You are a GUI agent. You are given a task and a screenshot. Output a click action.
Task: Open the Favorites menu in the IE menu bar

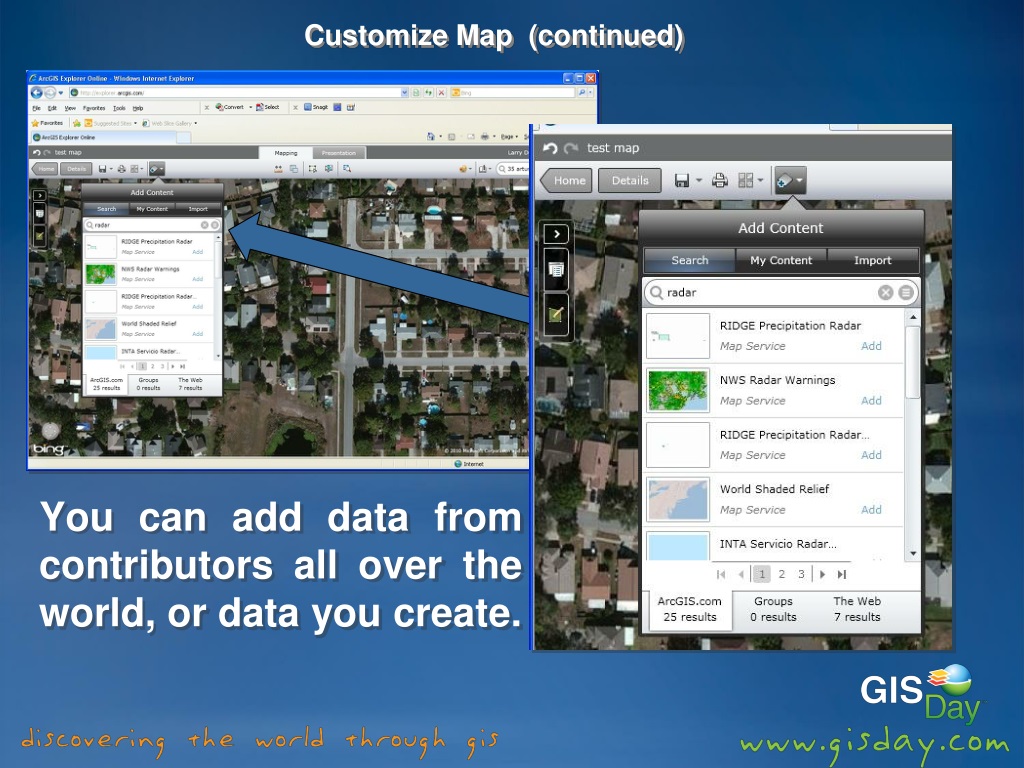tap(94, 108)
